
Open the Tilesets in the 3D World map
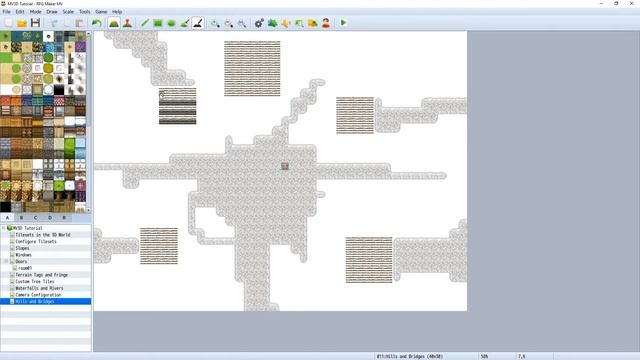point(42,235)
